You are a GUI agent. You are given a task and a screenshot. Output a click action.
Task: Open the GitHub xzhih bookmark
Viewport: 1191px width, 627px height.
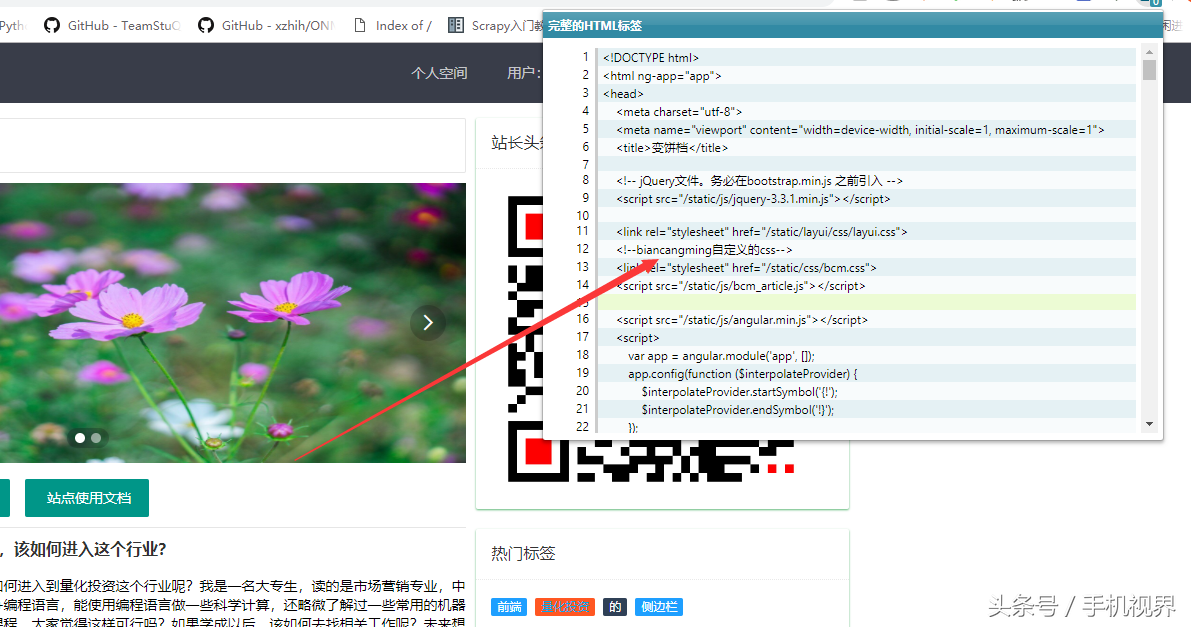pyautogui.click(x=266, y=26)
